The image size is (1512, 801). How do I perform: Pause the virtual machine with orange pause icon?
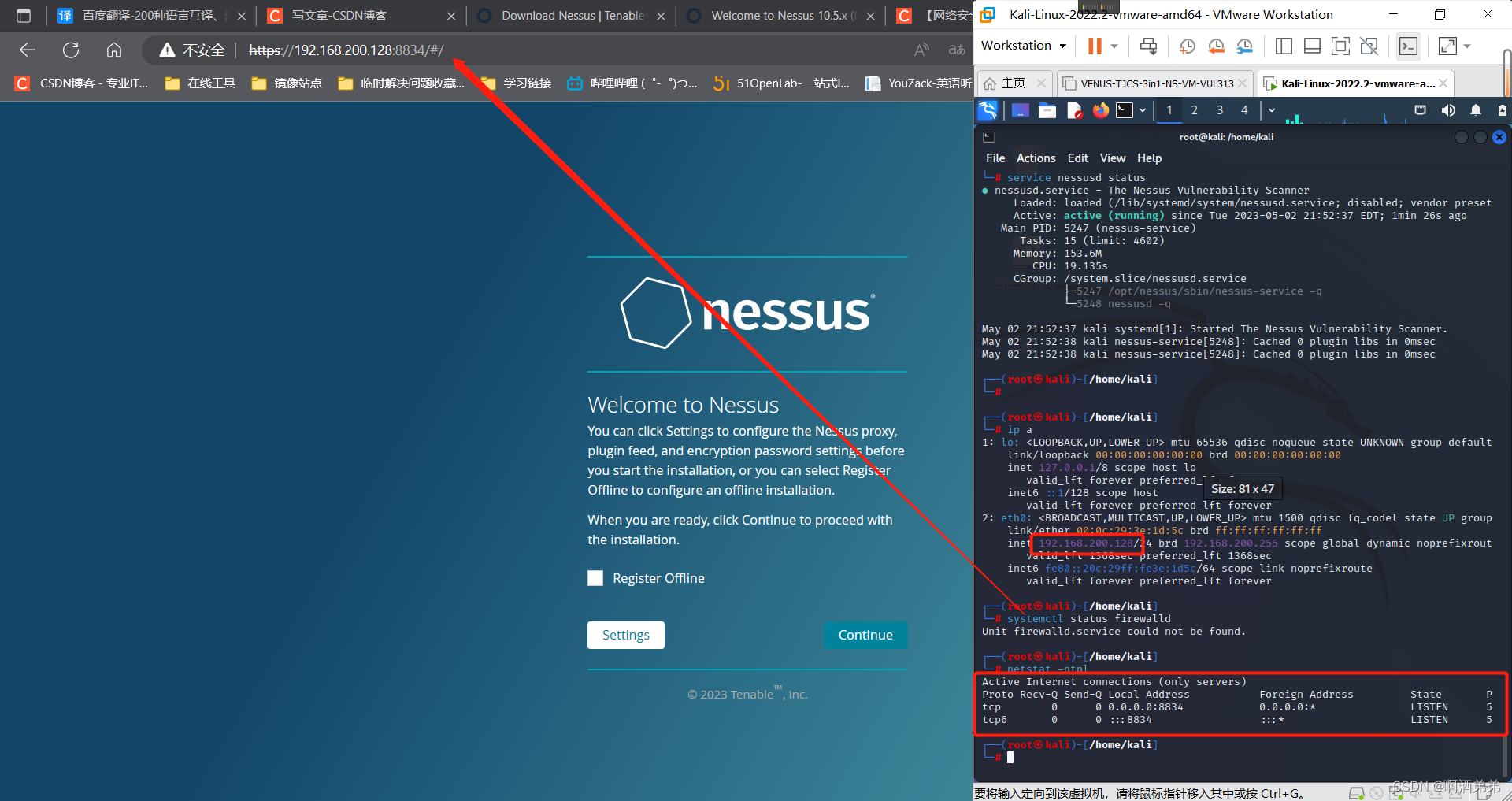(1095, 46)
